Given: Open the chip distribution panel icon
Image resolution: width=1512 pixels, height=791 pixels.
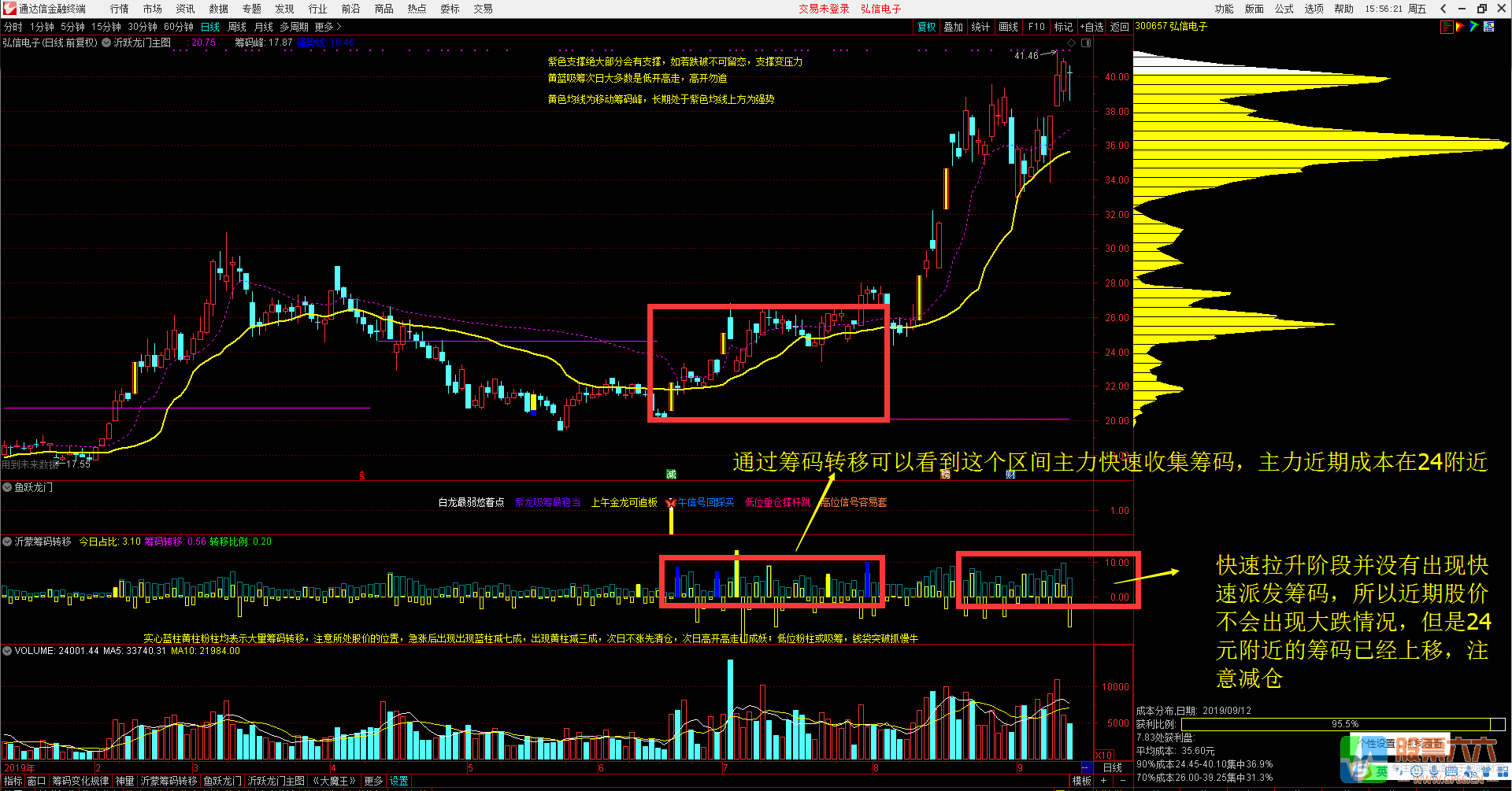Looking at the screenshot, I should (x=1447, y=27).
